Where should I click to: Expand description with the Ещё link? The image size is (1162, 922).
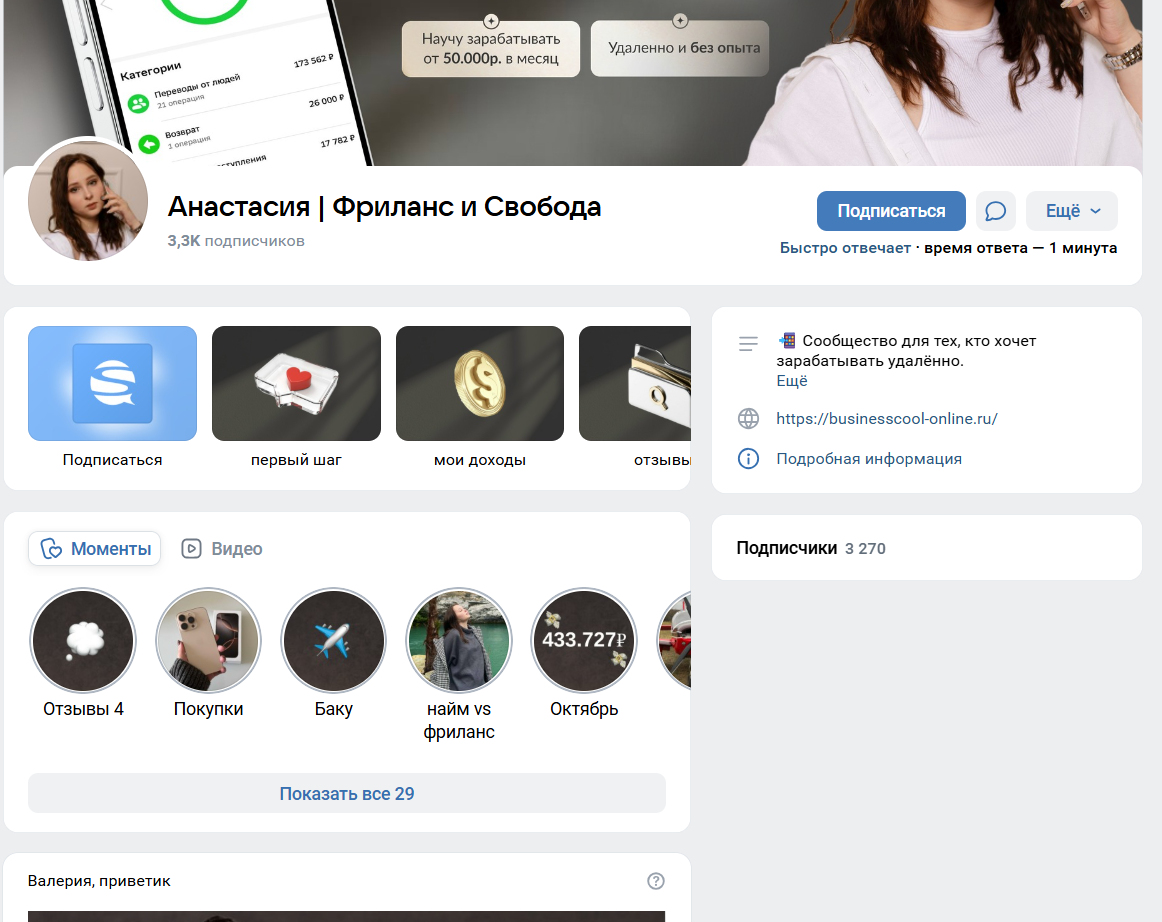click(x=791, y=381)
